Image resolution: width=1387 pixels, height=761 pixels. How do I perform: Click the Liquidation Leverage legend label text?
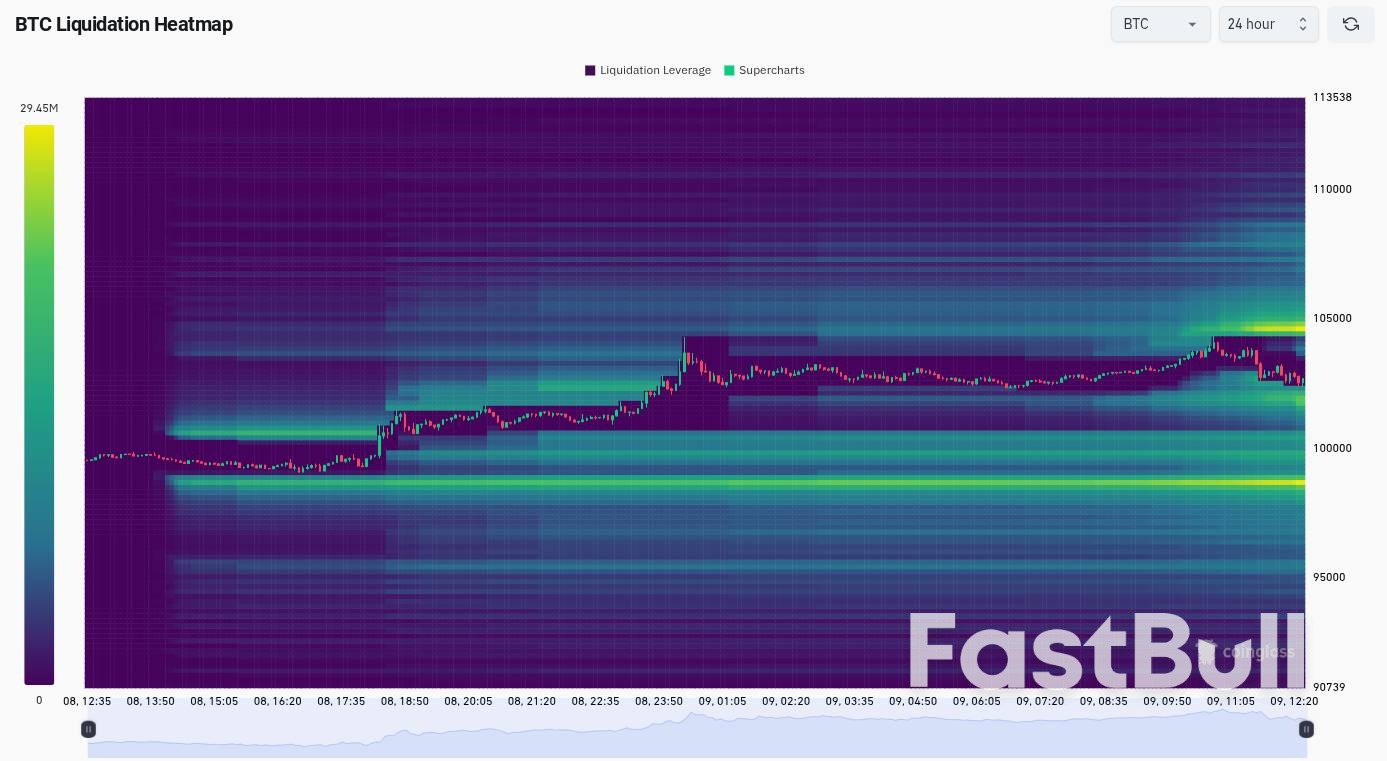[x=655, y=70]
